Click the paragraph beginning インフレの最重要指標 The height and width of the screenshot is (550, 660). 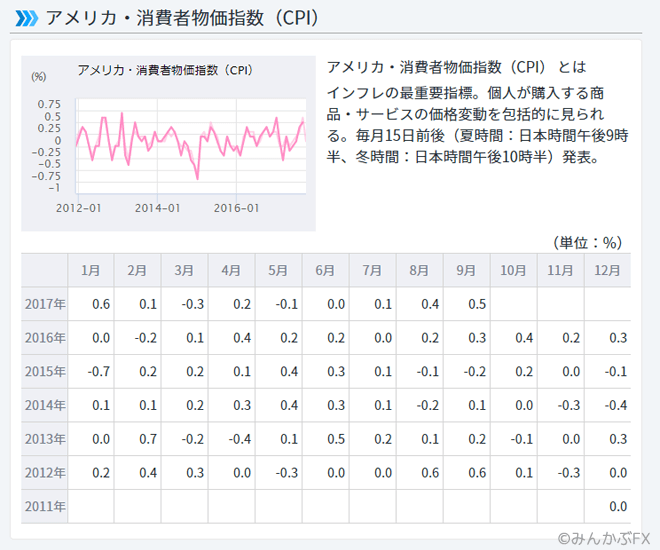[477, 125]
